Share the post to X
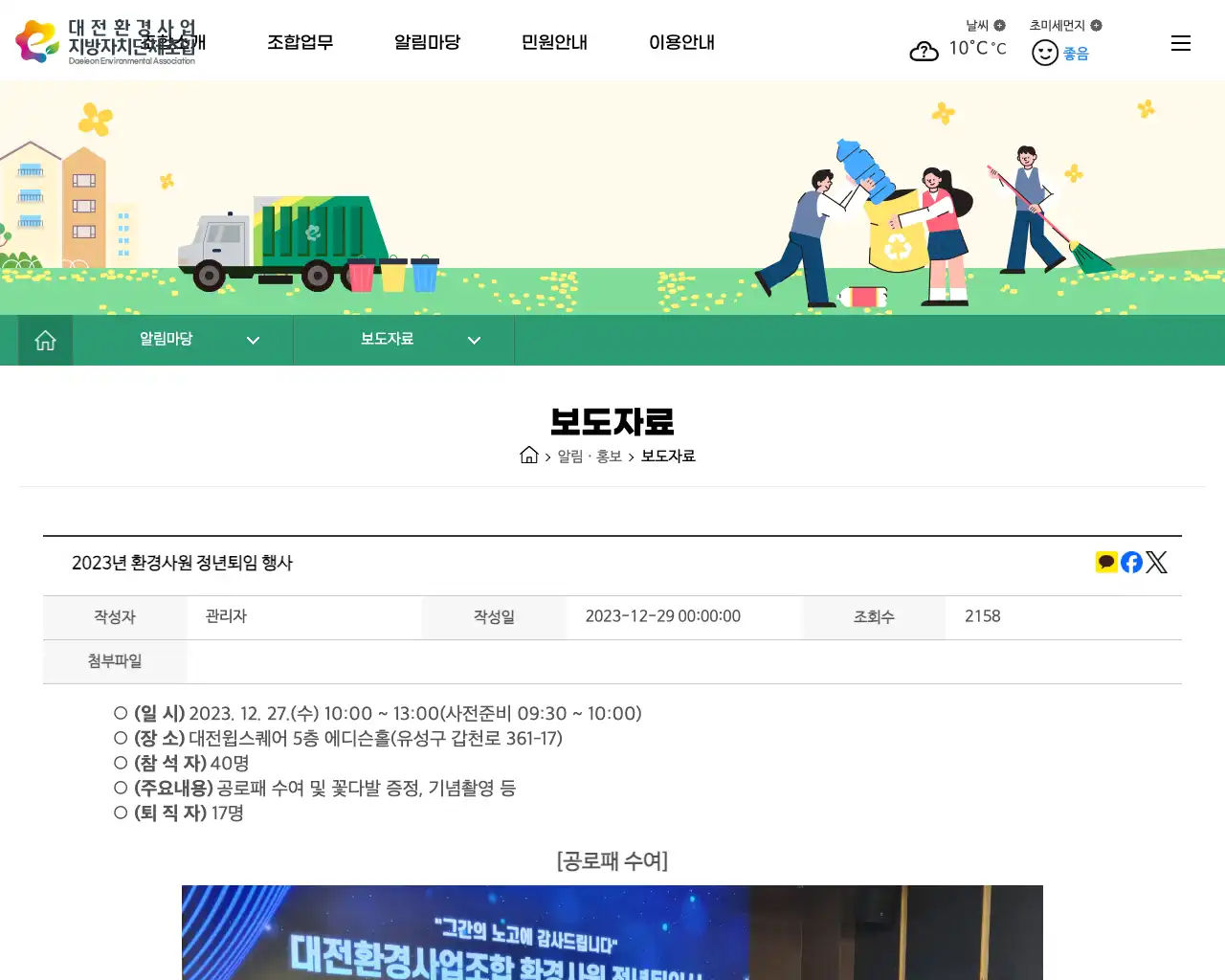The height and width of the screenshot is (980, 1225). coord(1156,562)
